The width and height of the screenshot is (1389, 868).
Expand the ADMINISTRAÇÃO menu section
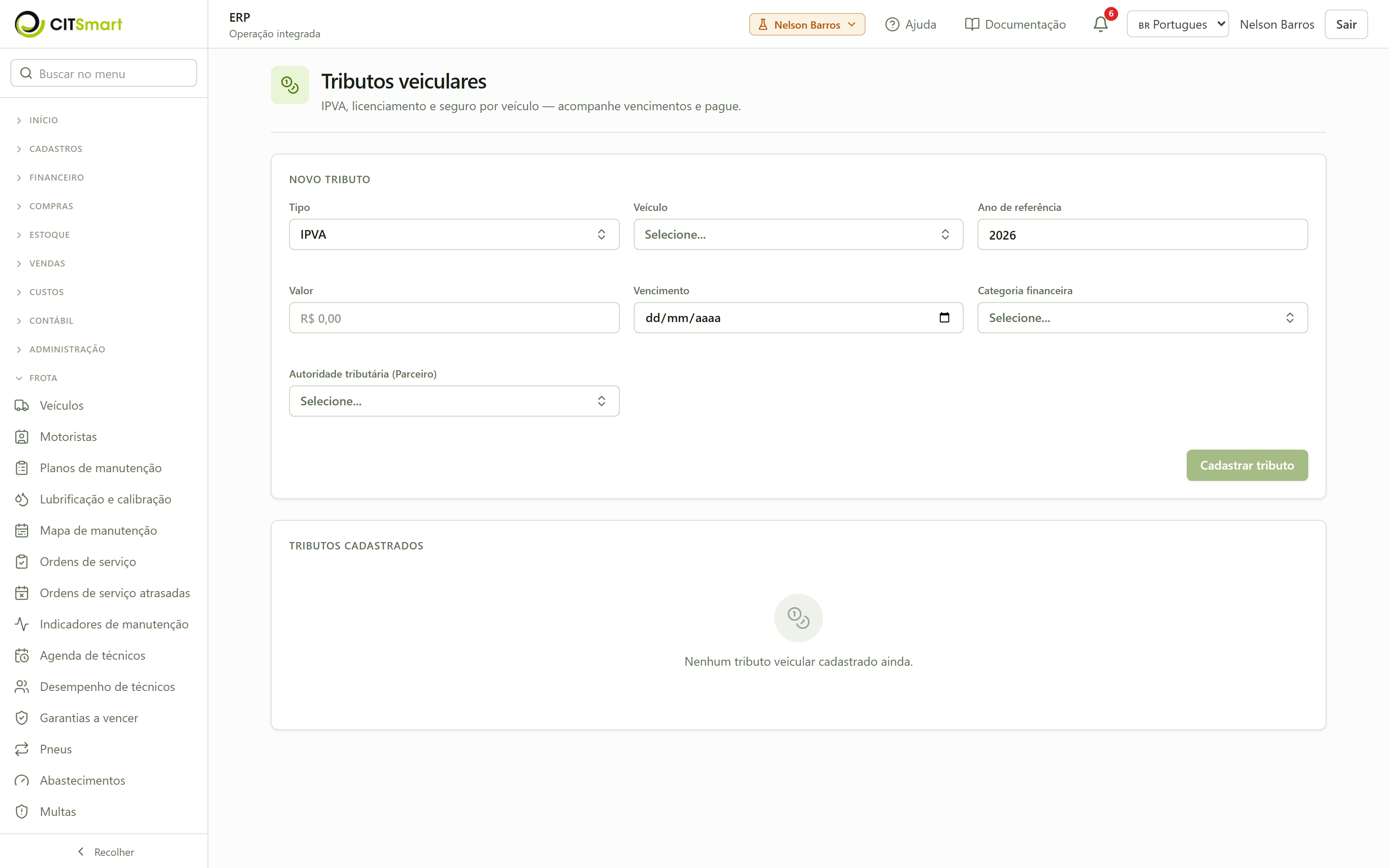click(x=60, y=349)
